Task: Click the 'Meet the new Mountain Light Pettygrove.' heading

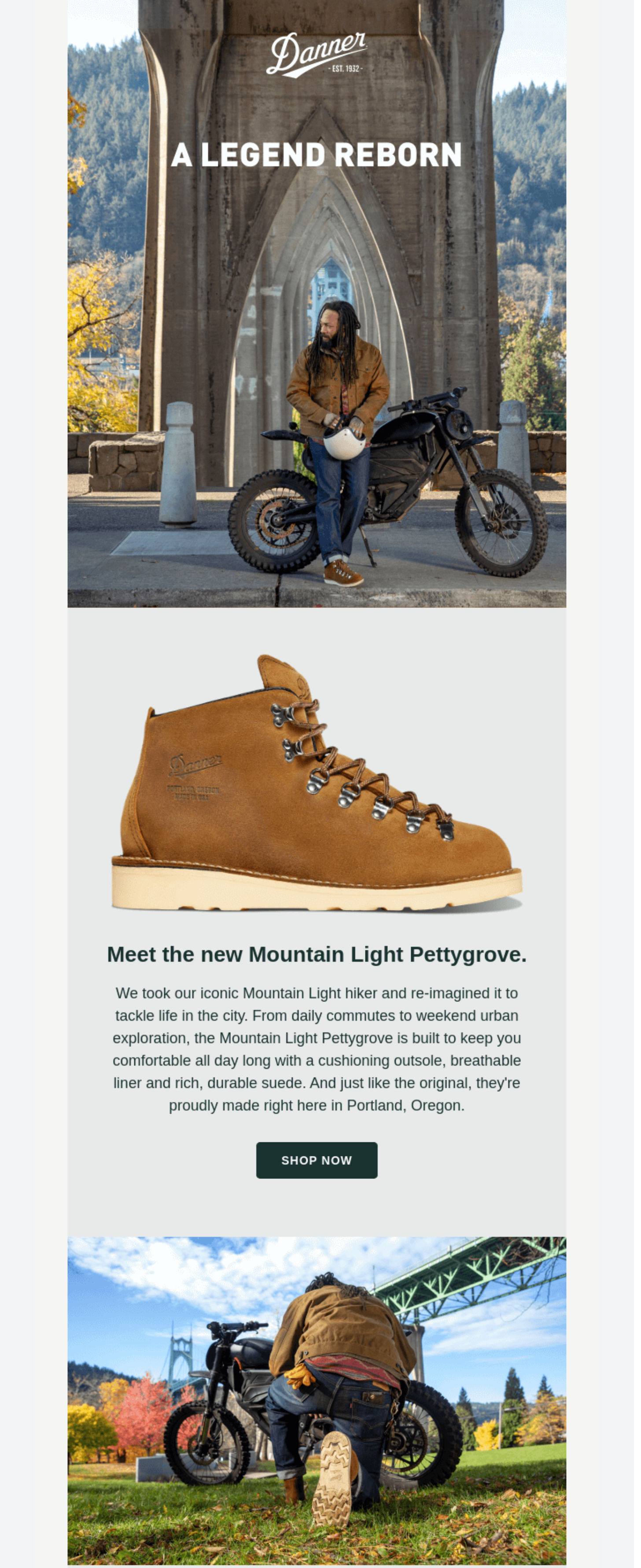Action: [x=320, y=965]
